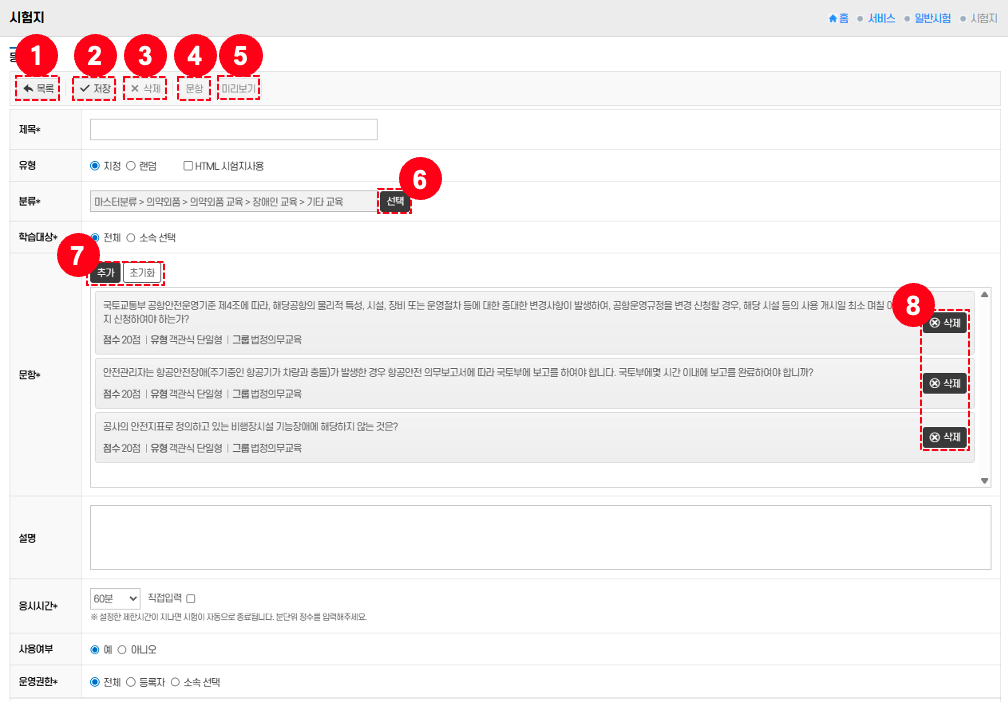Enable HTML 시험지사용 checkbox

189,166
